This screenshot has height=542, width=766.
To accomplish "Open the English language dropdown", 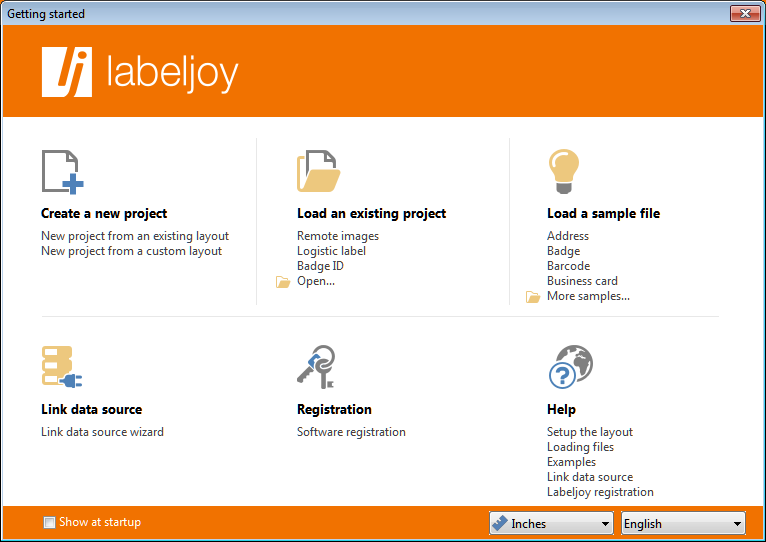I will coord(683,523).
